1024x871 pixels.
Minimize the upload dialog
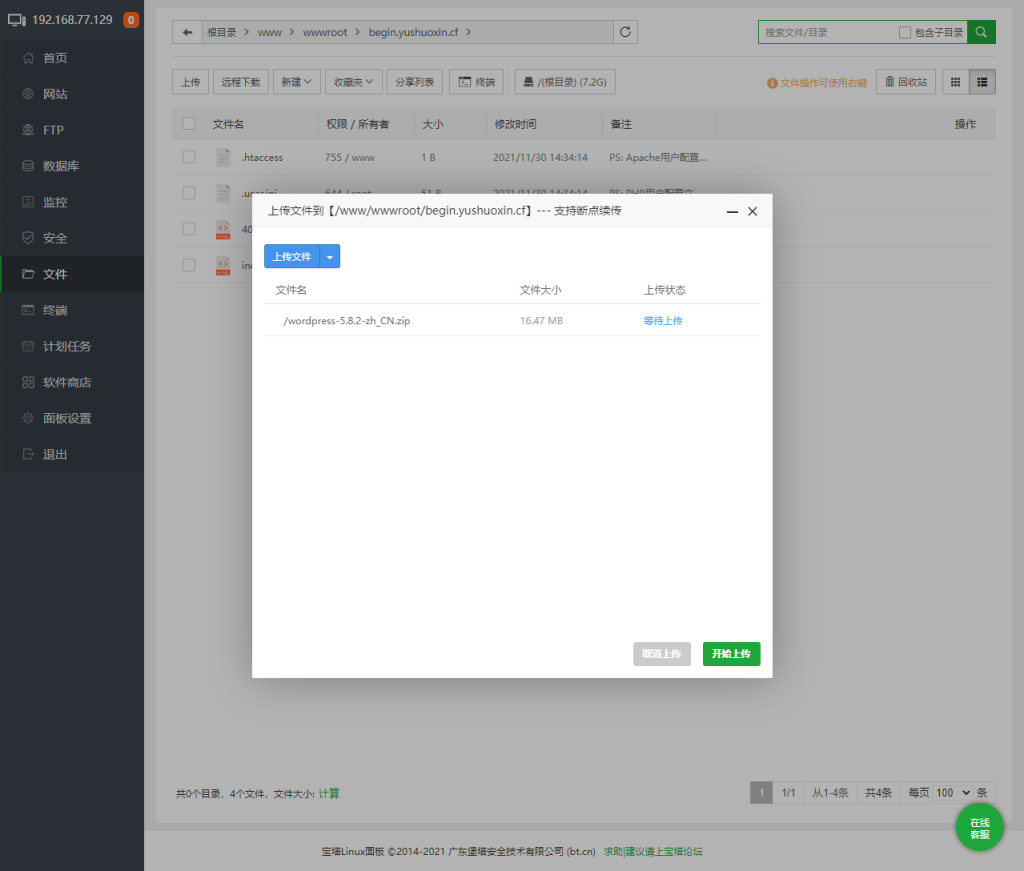click(x=732, y=212)
